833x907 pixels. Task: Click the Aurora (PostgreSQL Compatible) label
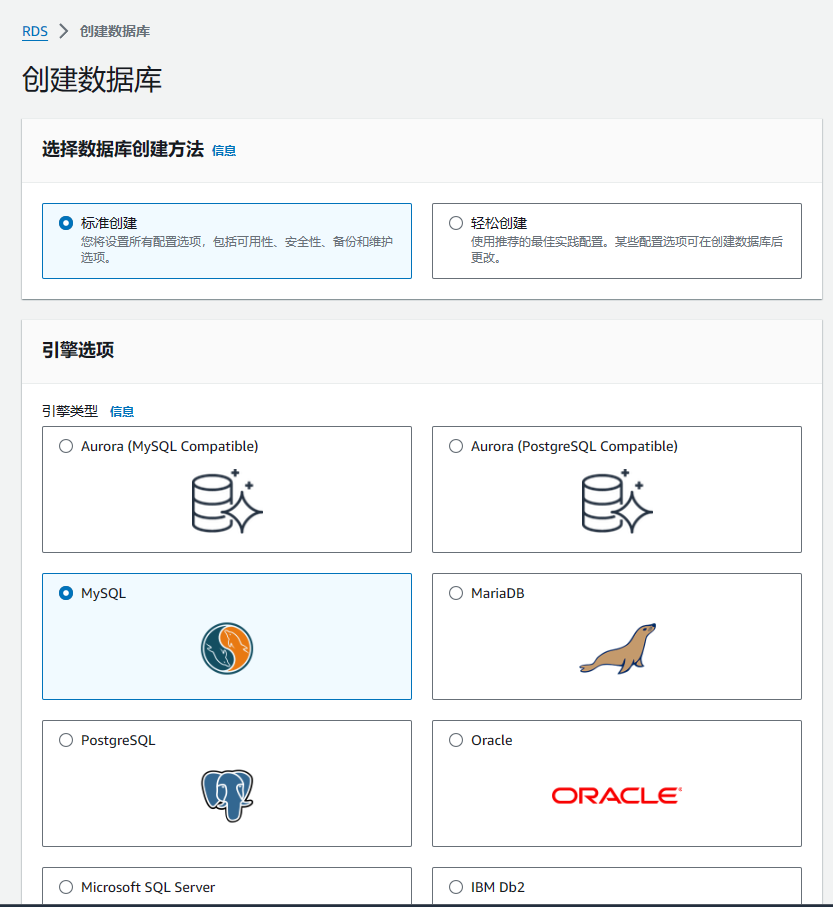(574, 447)
